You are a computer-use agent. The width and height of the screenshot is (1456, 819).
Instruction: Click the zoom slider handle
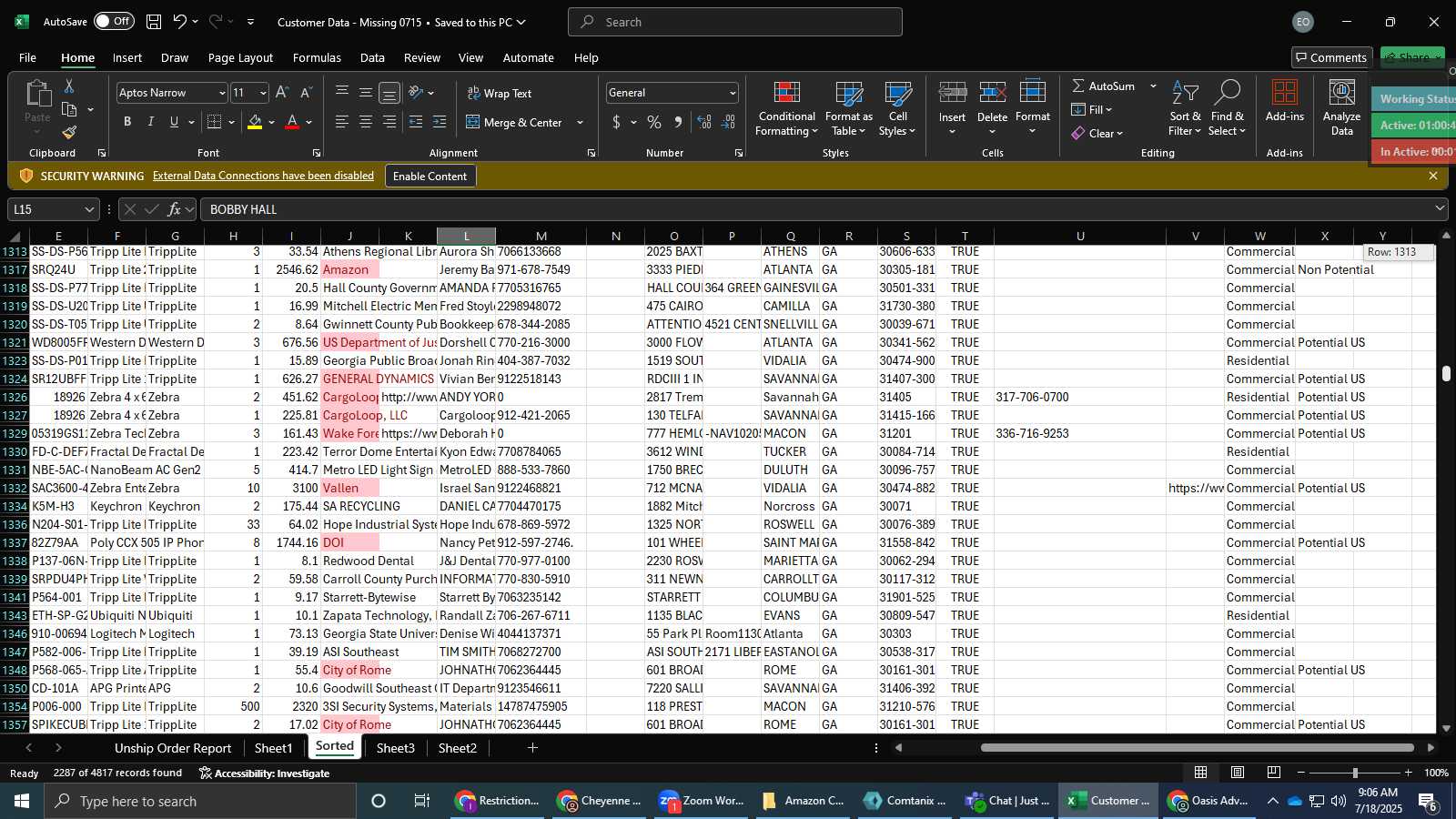pos(1355,773)
